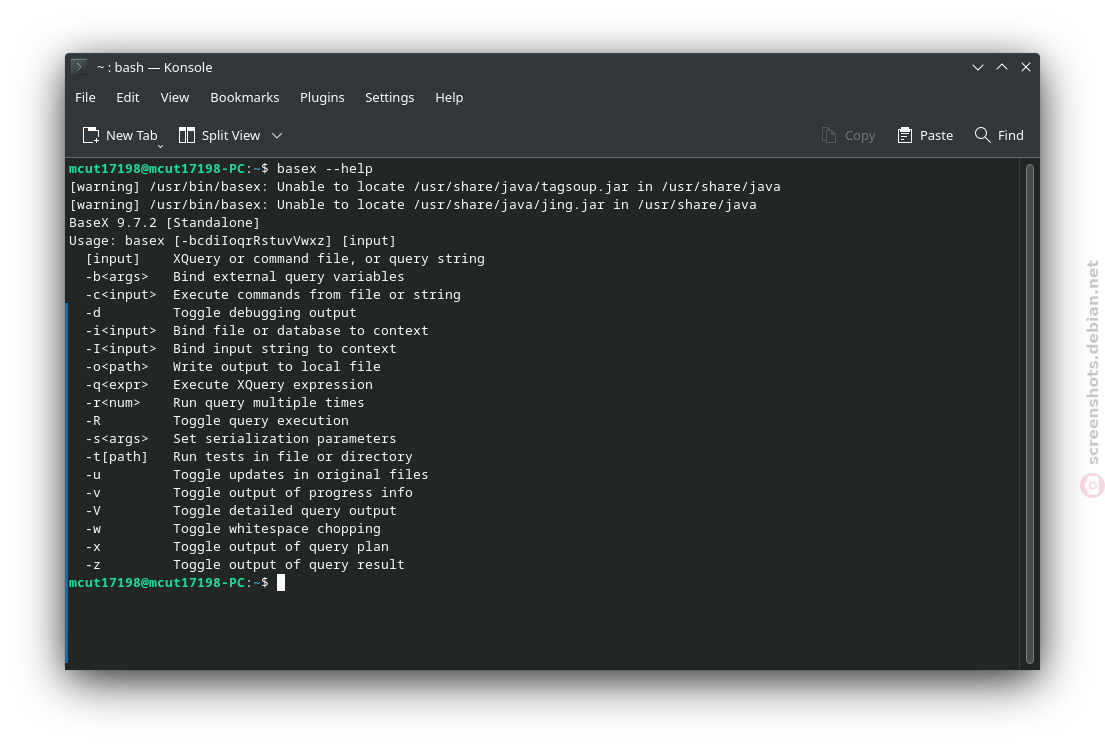Screen dimensions: 1105x747
Task: Click 'Toggle output of query result'
Action: [x=289, y=564]
